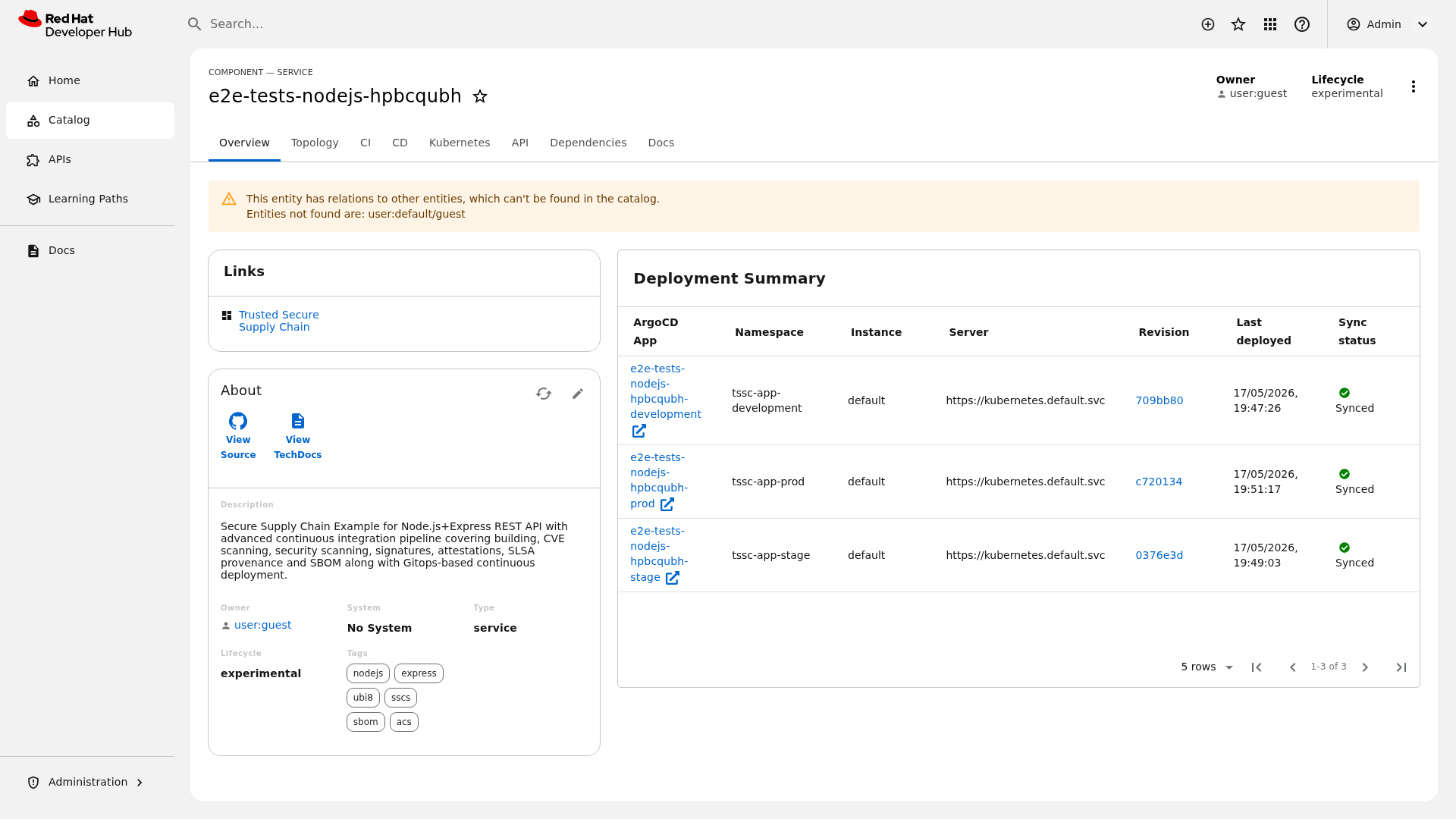Switch to the Kubernetes tab
Screen dimensions: 1456x819
pos(460,143)
